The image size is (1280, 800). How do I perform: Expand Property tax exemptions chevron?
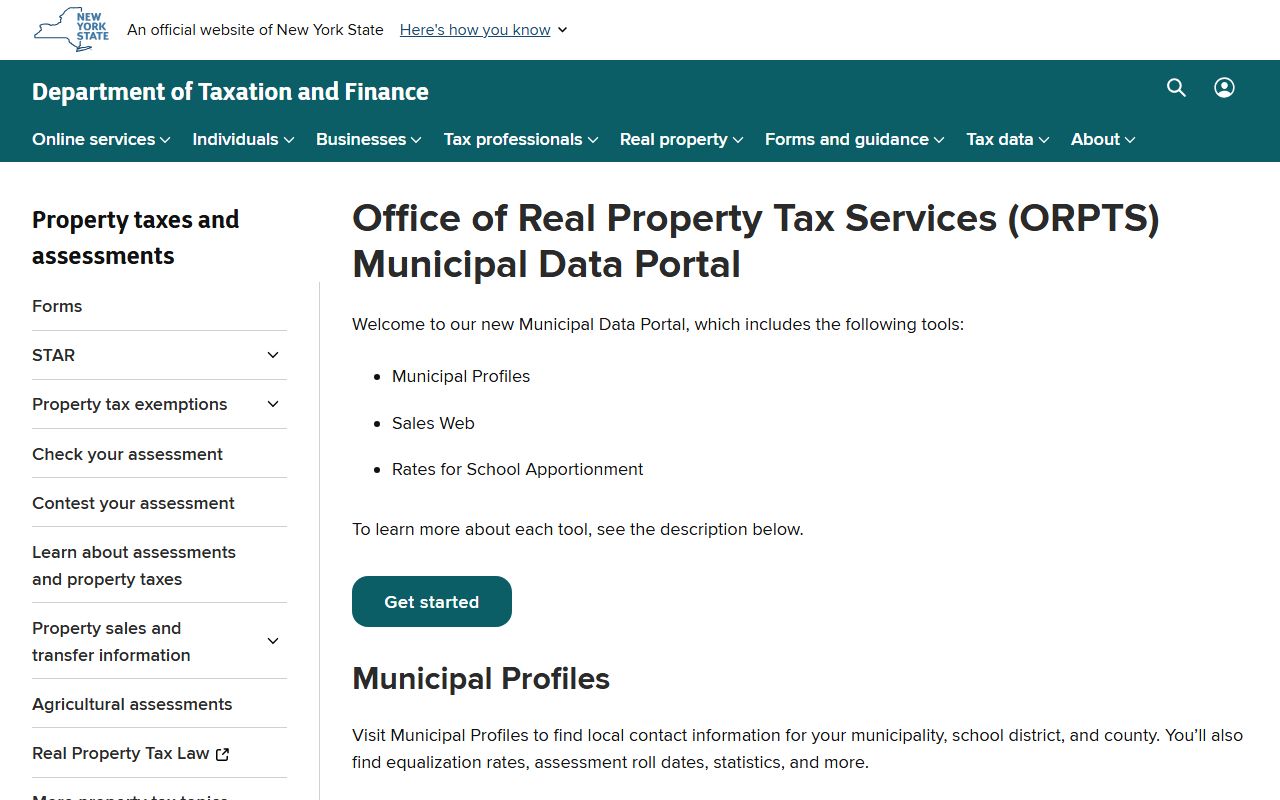pos(273,404)
